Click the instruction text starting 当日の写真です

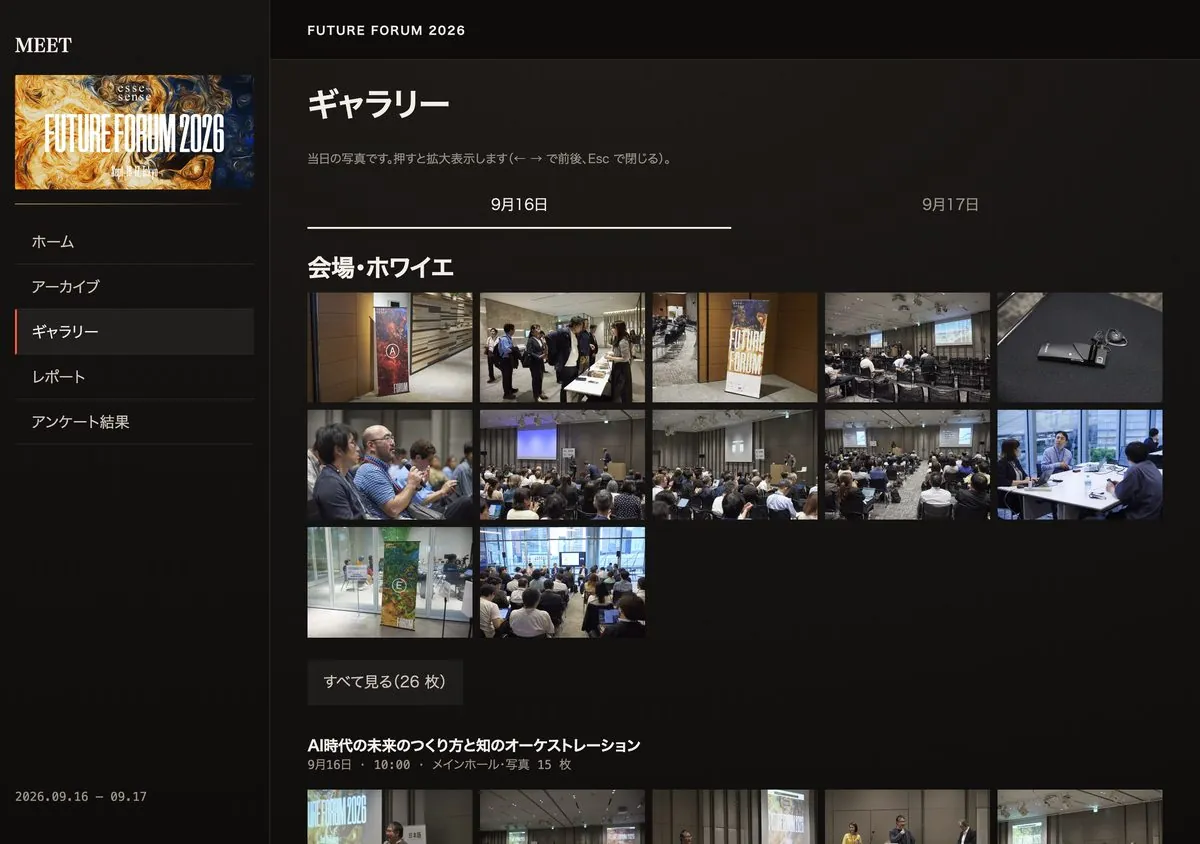point(489,159)
